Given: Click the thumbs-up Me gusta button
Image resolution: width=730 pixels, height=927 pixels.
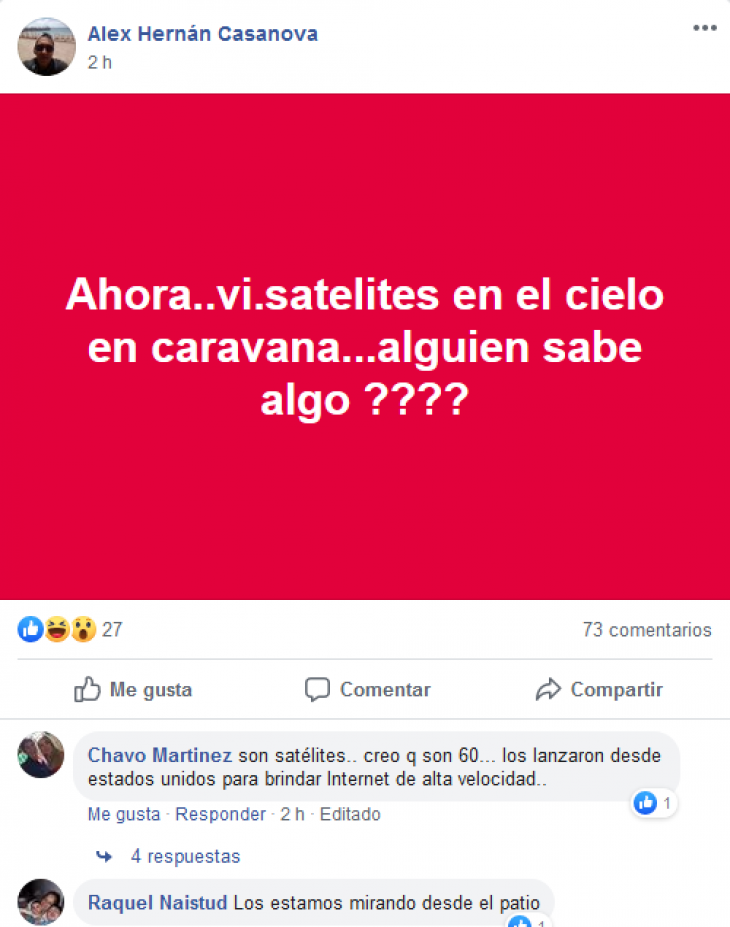Looking at the screenshot, I should 133,689.
